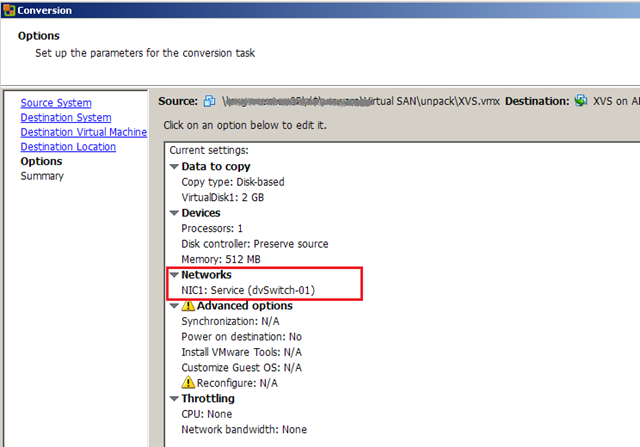Collapse the Devices section
This screenshot has width=640, height=447.
pos(174,213)
